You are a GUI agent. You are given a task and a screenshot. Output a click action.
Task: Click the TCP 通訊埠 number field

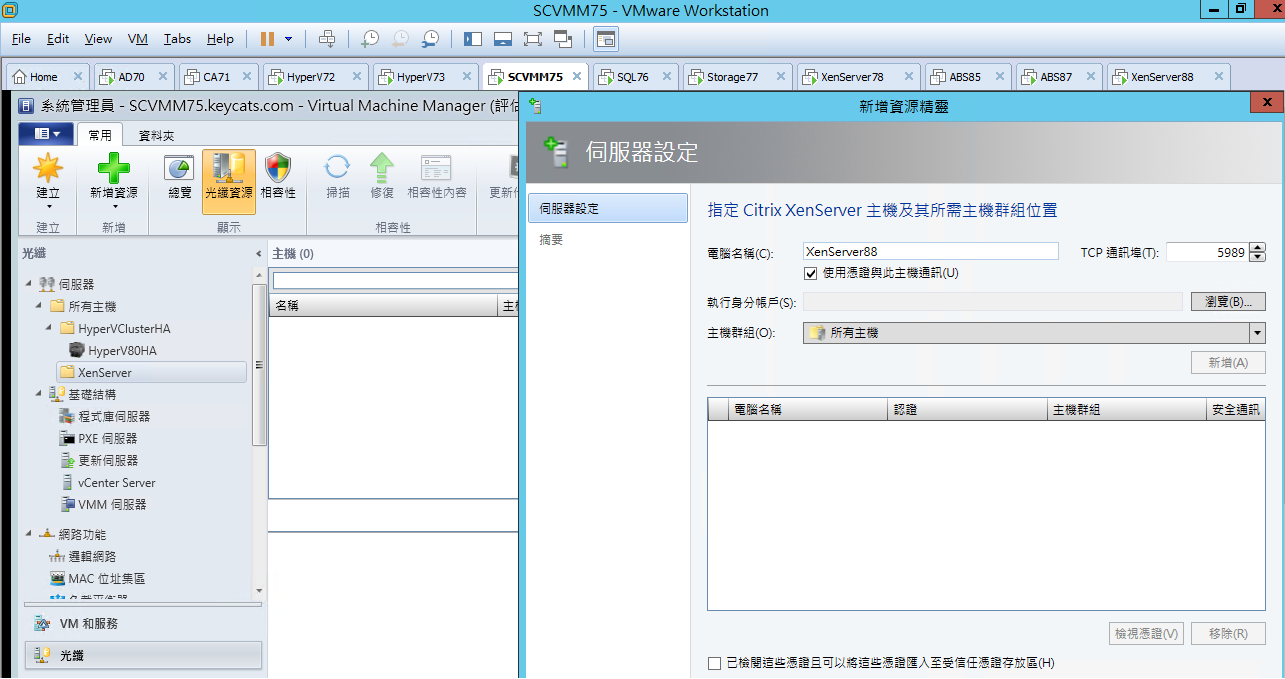pyautogui.click(x=1208, y=252)
